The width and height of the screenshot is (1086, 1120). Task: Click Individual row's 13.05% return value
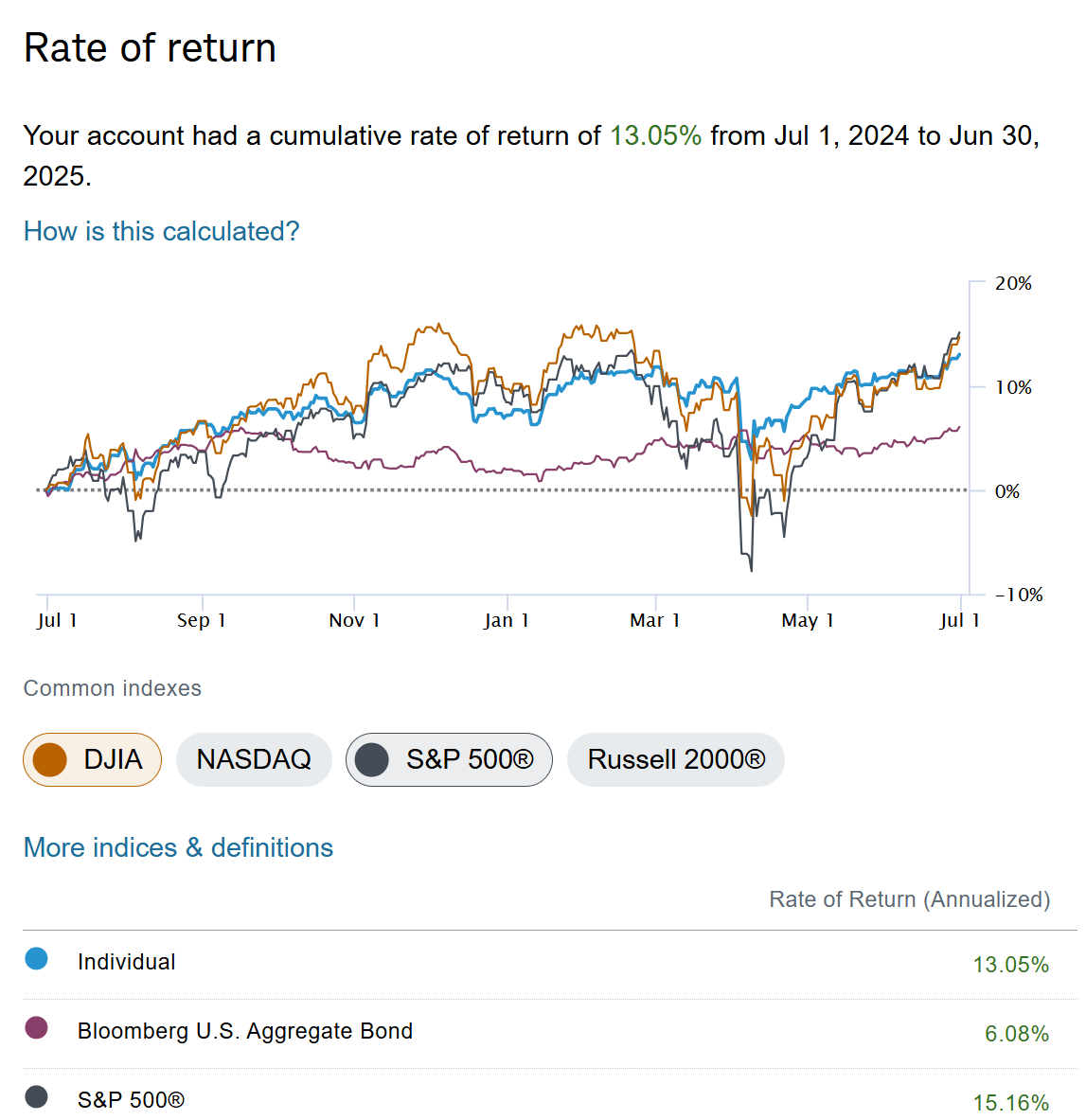point(1010,965)
